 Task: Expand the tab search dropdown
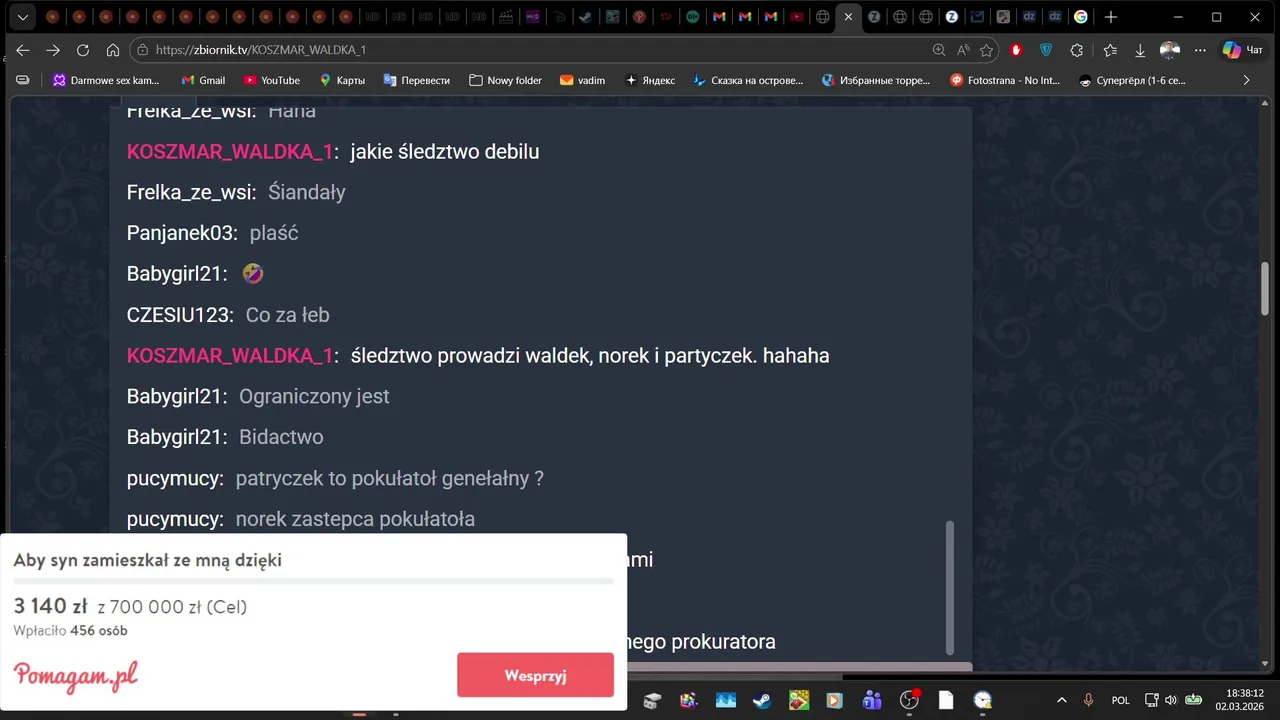(22, 17)
